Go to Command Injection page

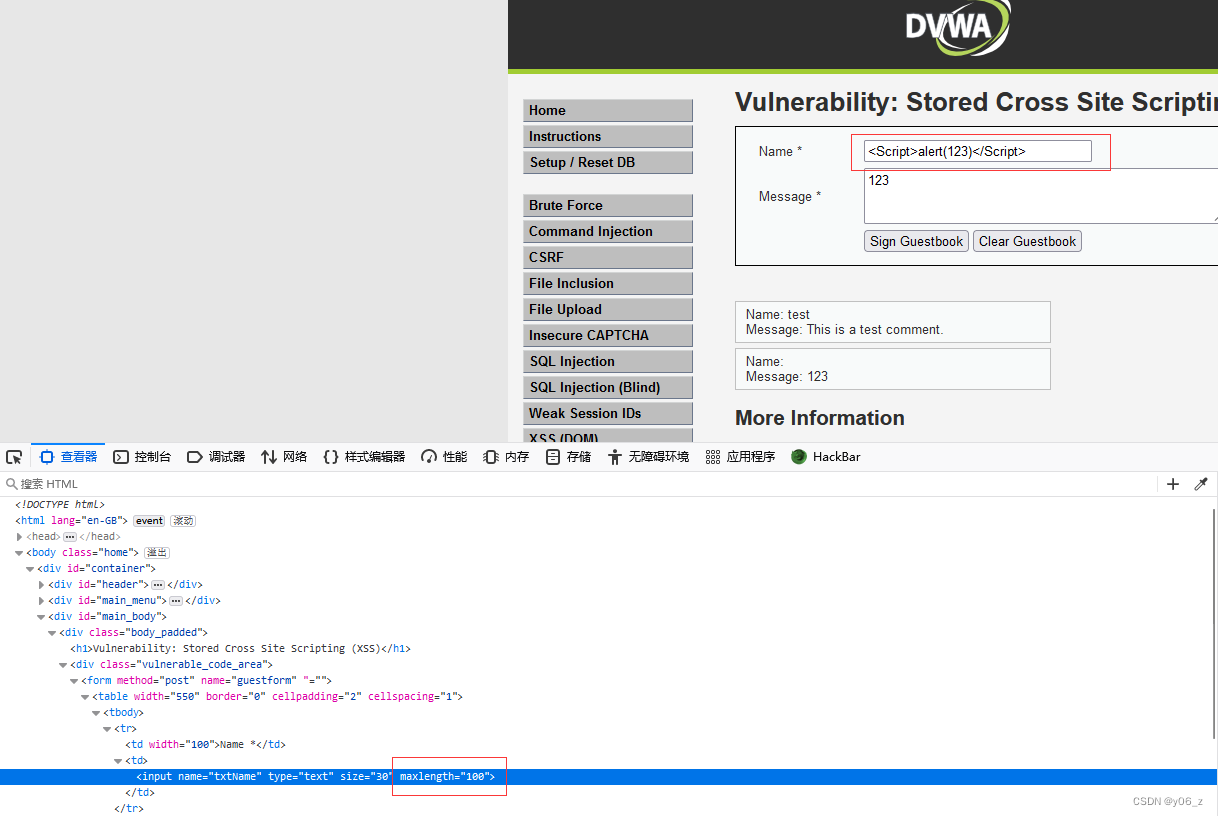[608, 232]
